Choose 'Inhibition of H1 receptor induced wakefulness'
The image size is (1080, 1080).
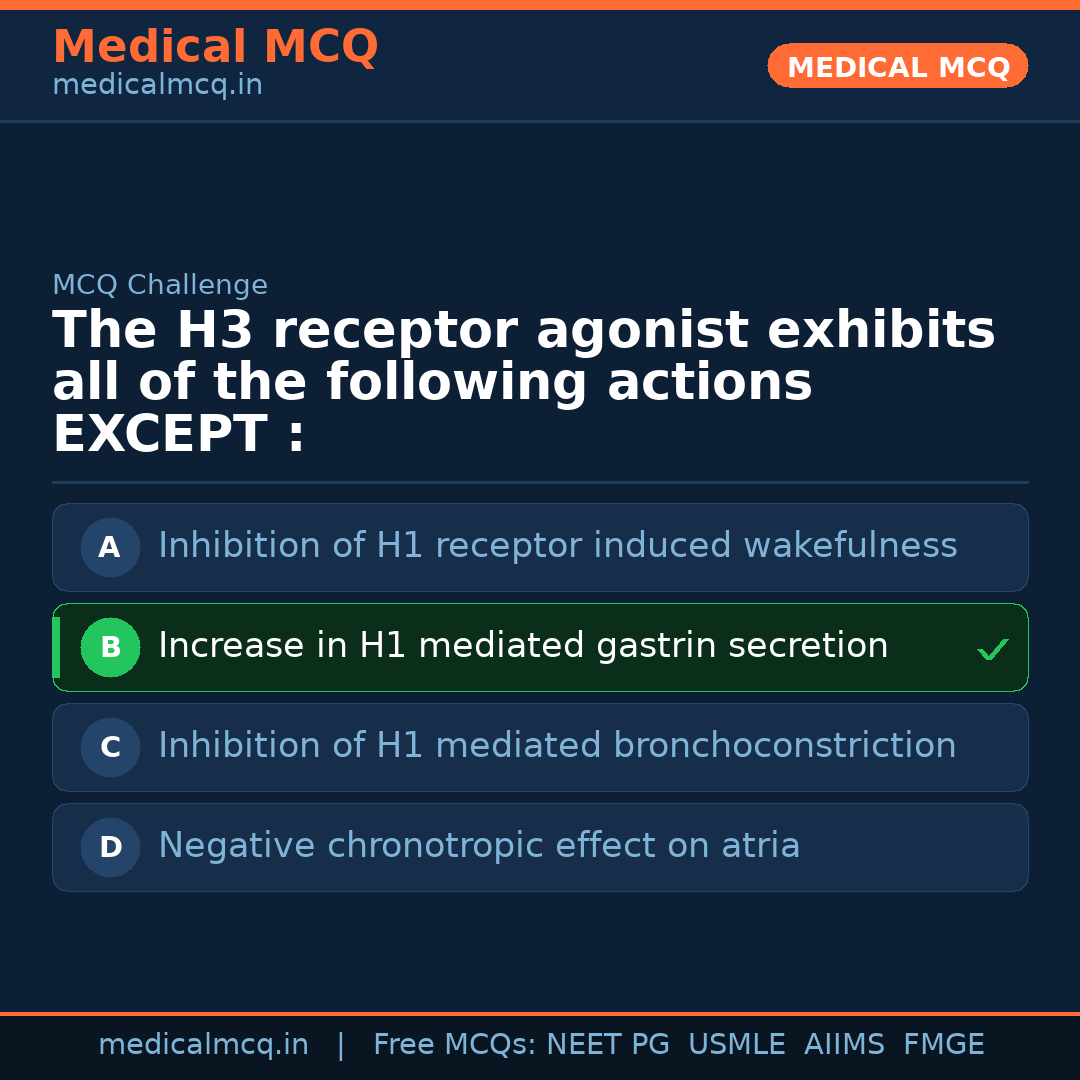[557, 546]
